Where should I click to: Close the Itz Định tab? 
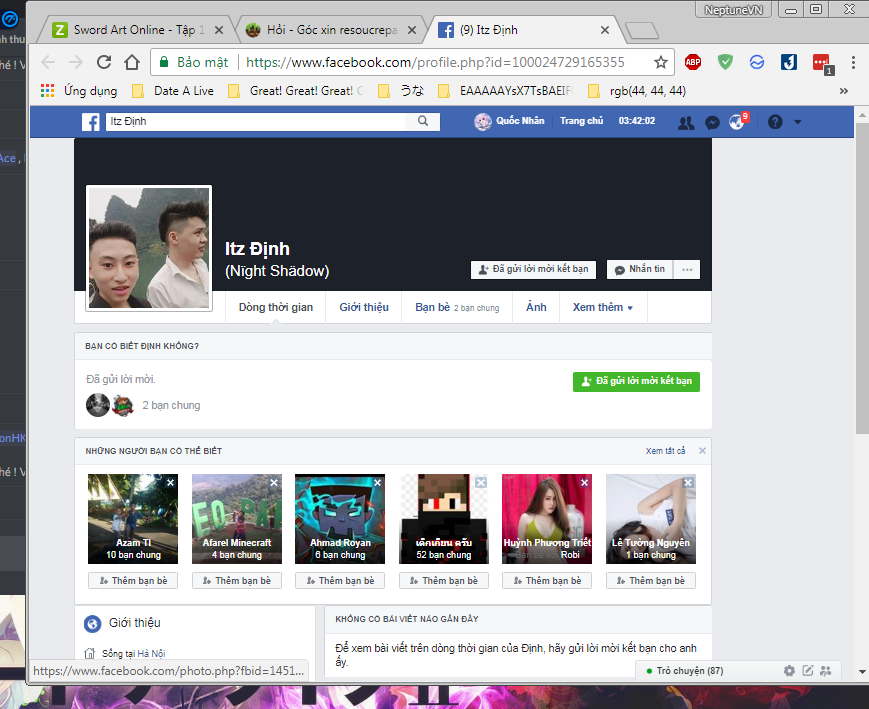coord(605,30)
